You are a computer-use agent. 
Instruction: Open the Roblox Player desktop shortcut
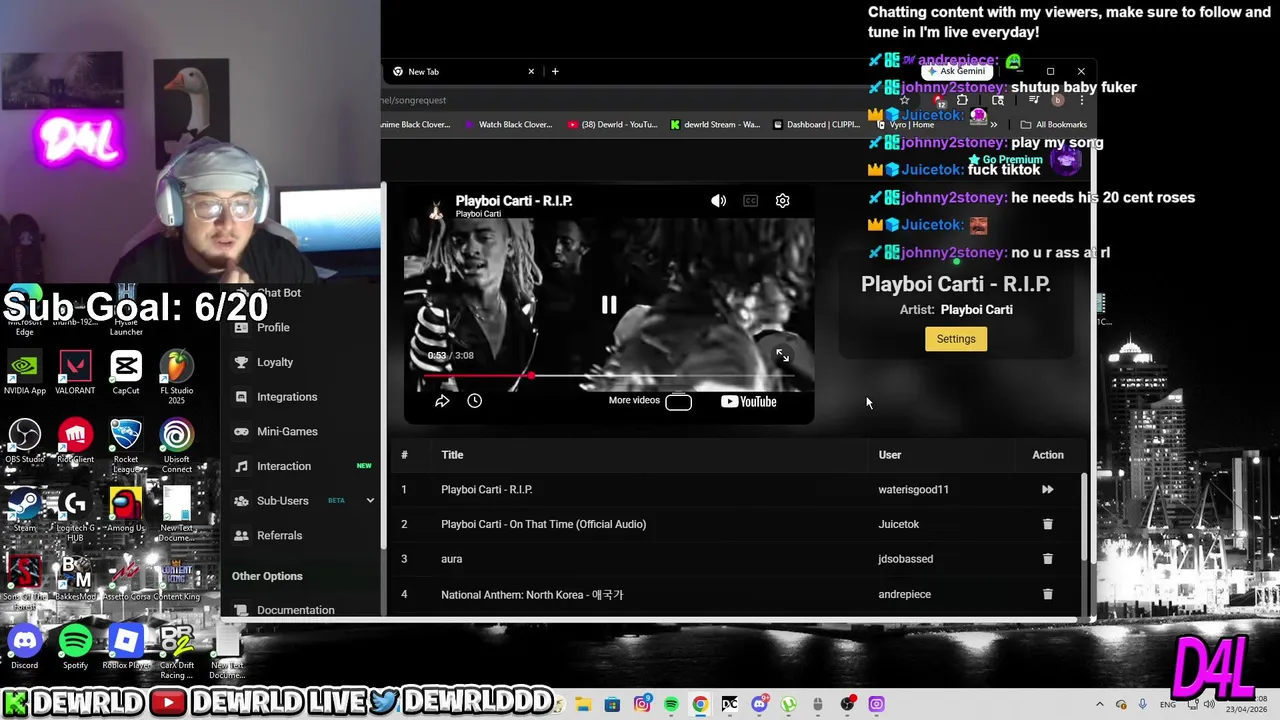(126, 647)
